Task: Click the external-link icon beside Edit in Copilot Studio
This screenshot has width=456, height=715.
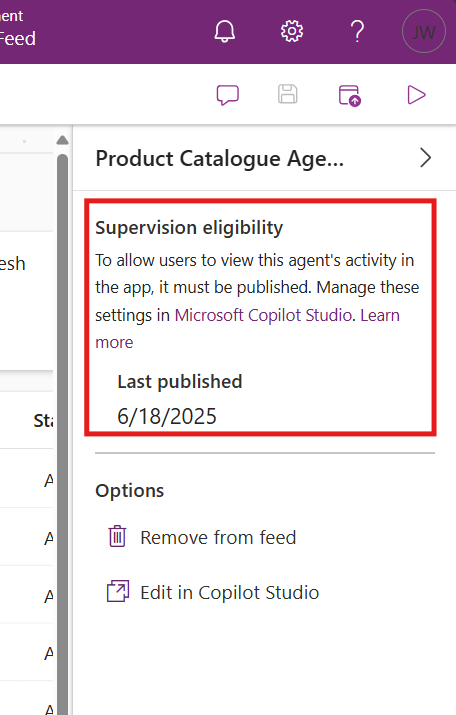Action: [x=118, y=591]
